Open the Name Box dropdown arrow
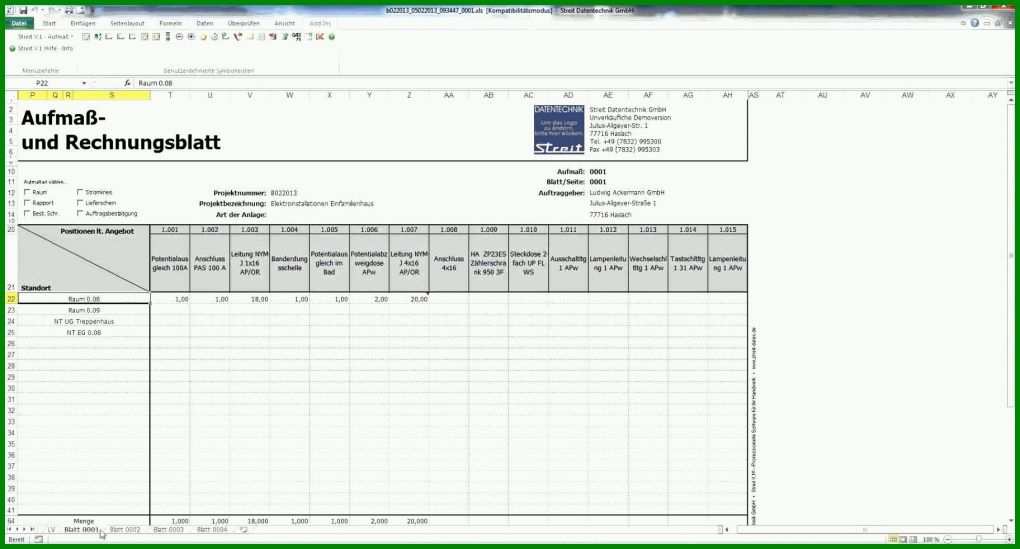Image resolution: width=1020 pixels, height=549 pixels. pos(84,83)
